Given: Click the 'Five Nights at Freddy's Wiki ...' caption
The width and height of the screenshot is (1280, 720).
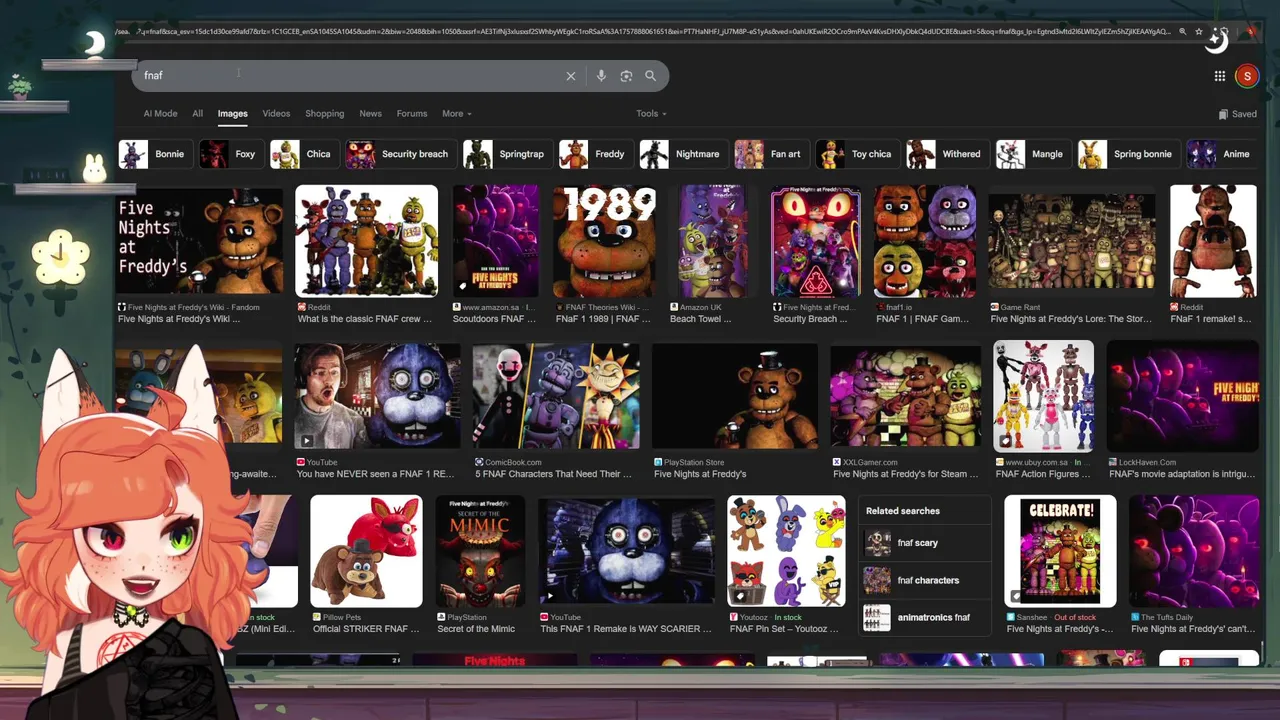Looking at the screenshot, I should click(179, 319).
